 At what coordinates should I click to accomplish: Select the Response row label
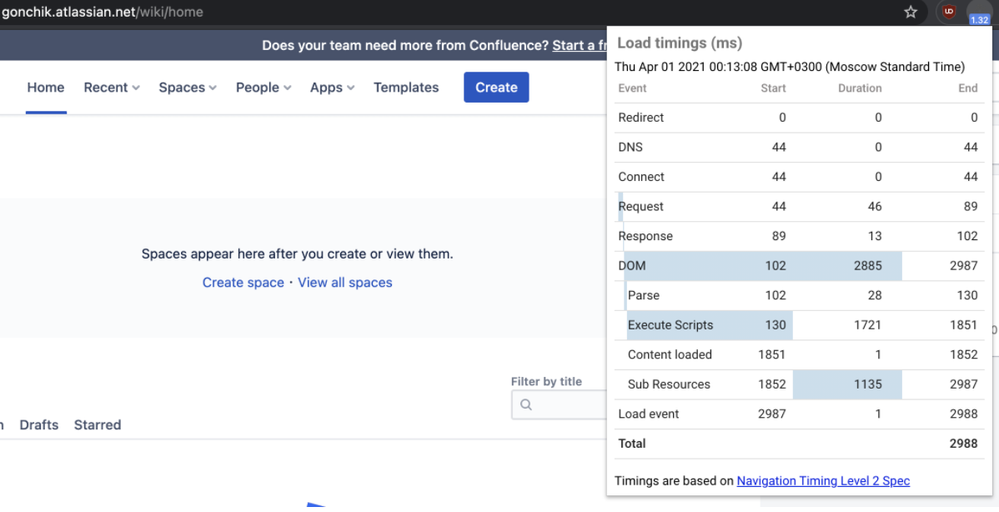pyautogui.click(x=645, y=236)
